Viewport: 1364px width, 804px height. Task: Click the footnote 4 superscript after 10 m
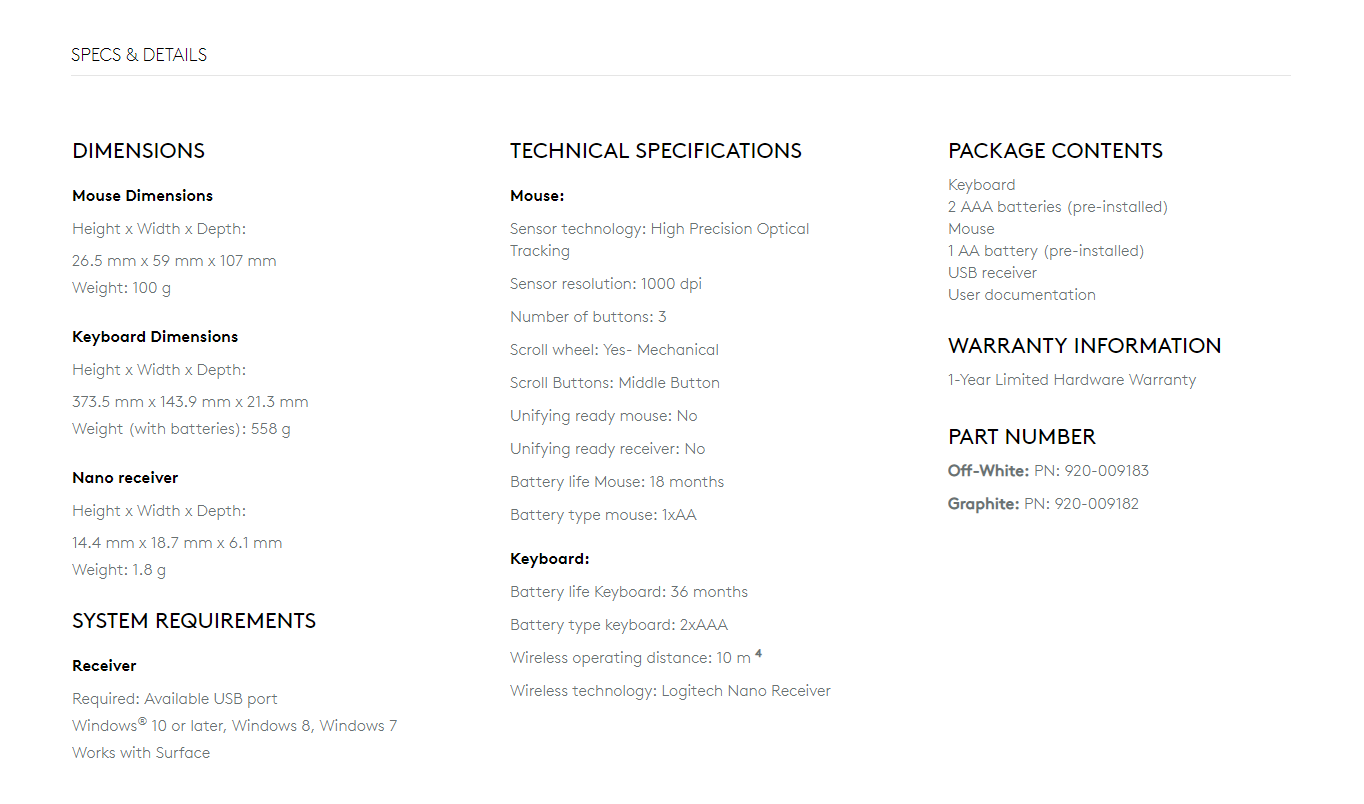coord(759,654)
